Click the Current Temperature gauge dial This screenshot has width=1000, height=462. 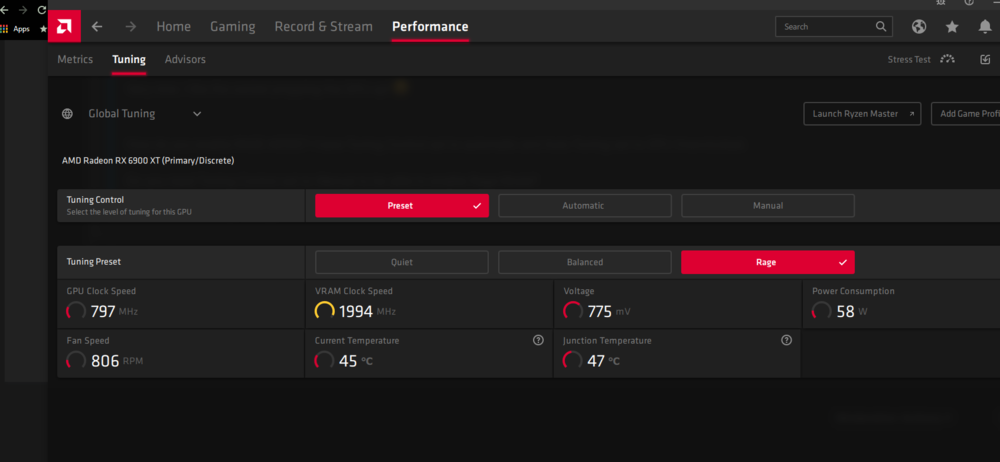(x=325, y=361)
